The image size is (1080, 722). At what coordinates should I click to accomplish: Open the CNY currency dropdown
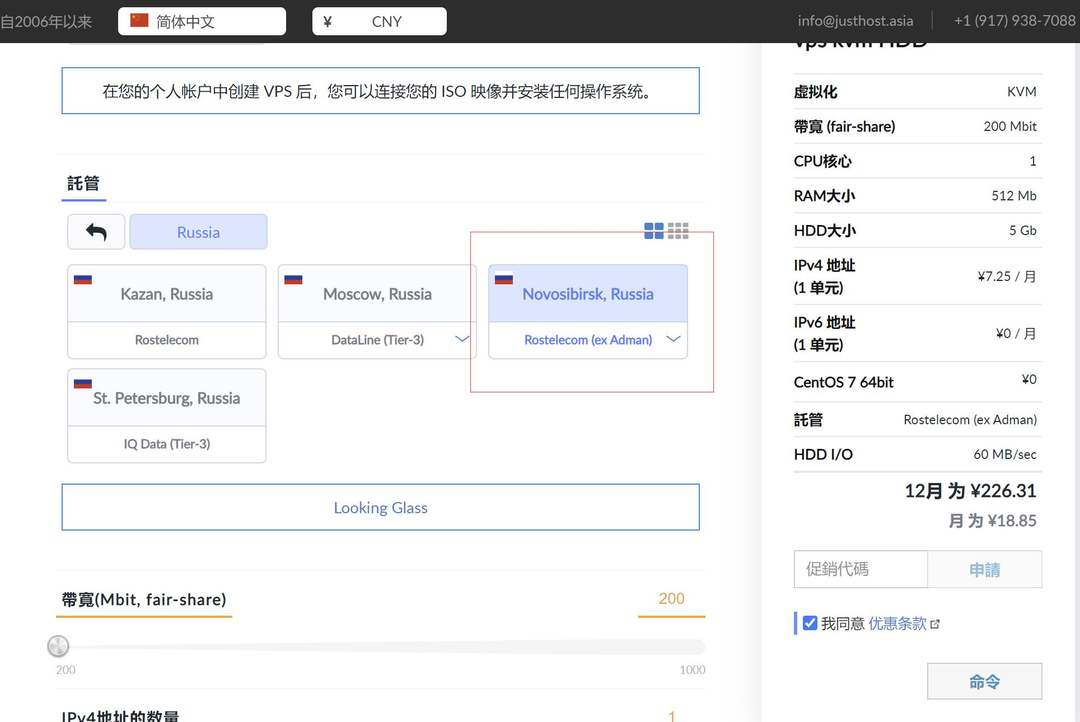[x=390, y=20]
